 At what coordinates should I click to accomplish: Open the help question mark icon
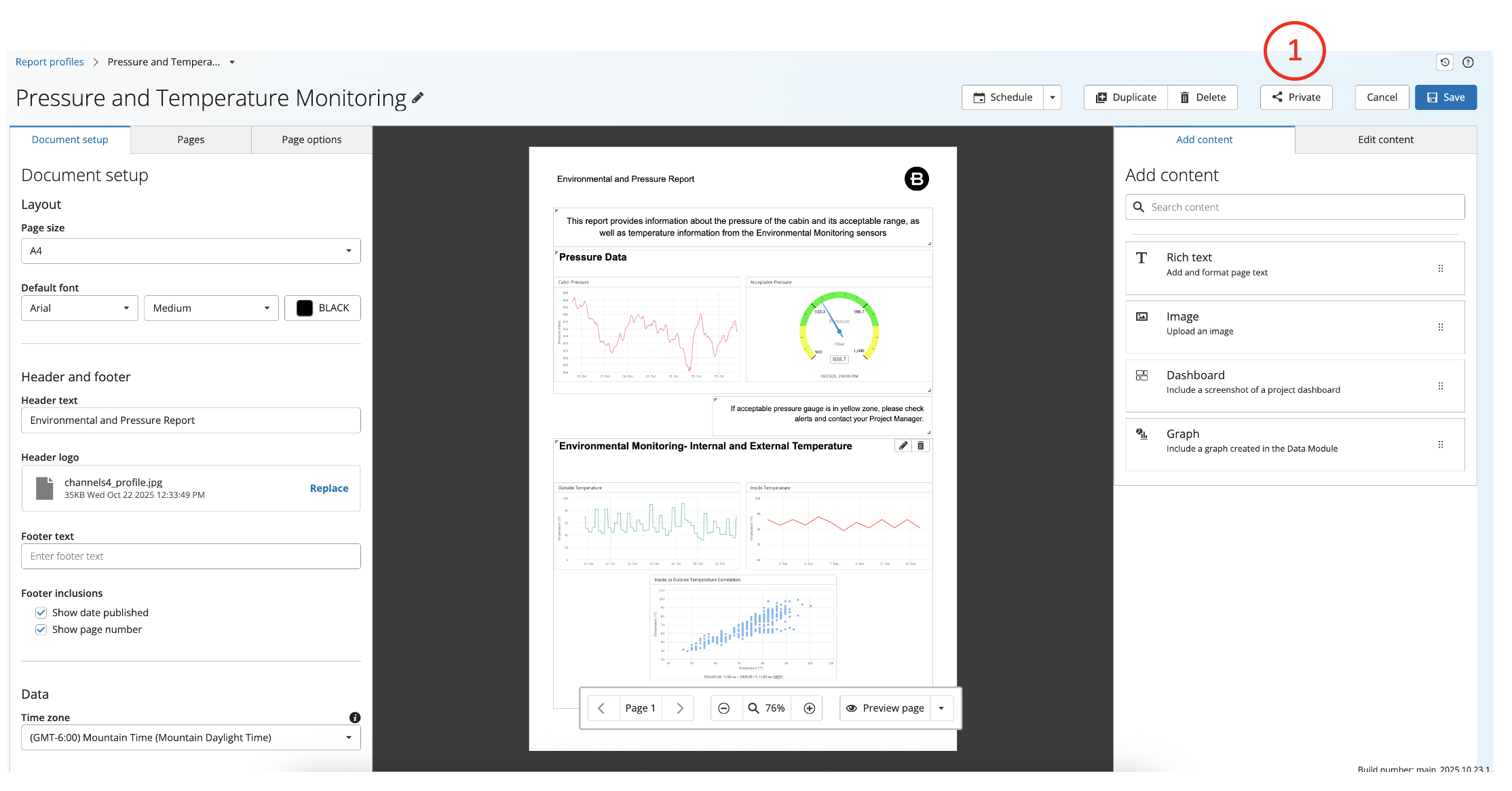point(1468,62)
